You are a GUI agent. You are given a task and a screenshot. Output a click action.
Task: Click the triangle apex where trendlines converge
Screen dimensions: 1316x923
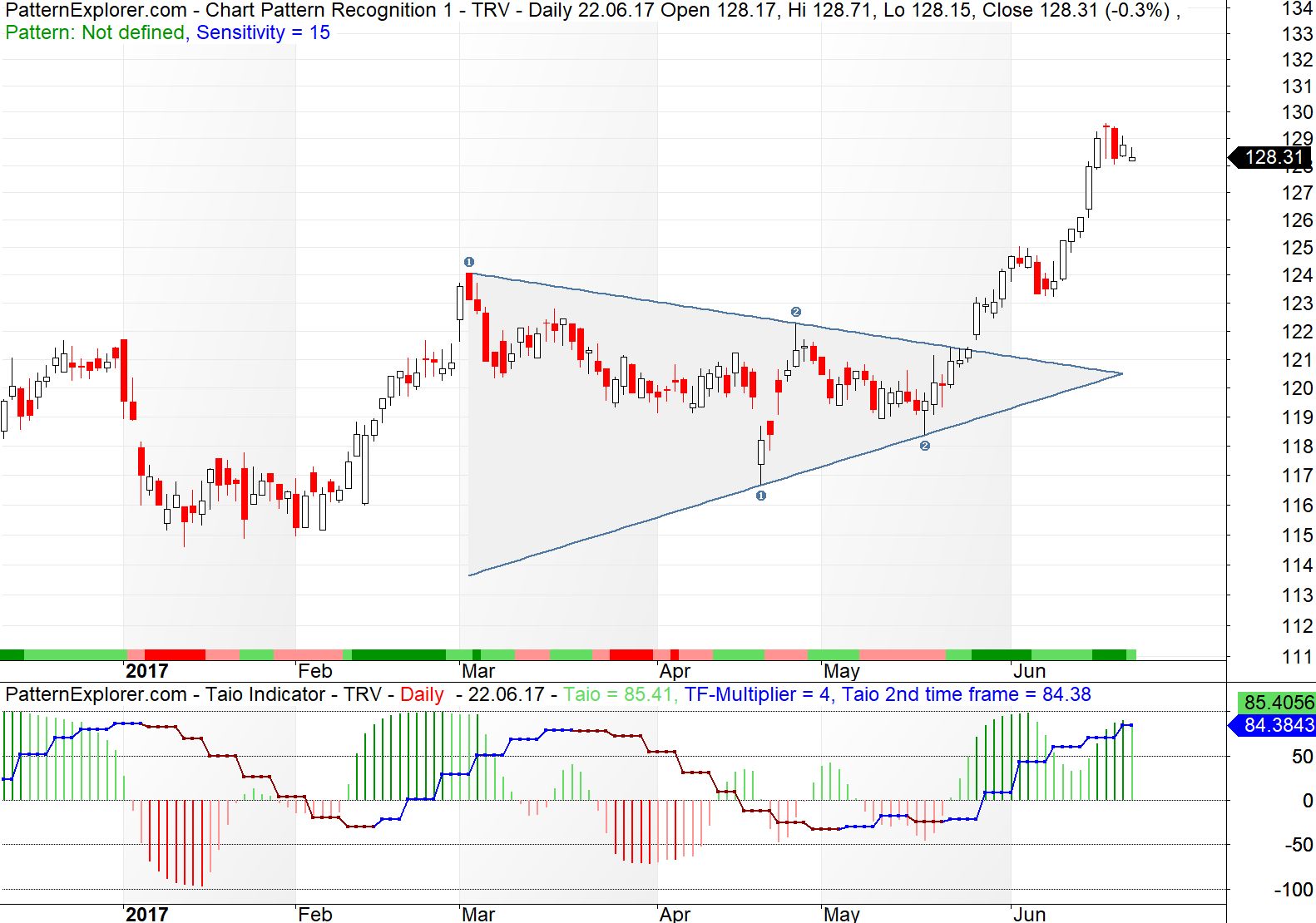(x=1121, y=373)
